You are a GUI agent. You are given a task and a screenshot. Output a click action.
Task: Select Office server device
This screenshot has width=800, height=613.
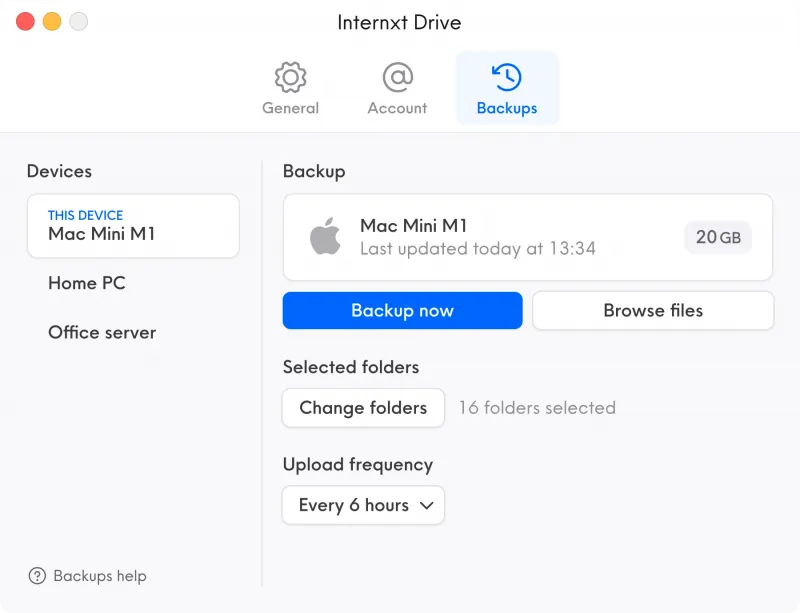click(x=102, y=332)
